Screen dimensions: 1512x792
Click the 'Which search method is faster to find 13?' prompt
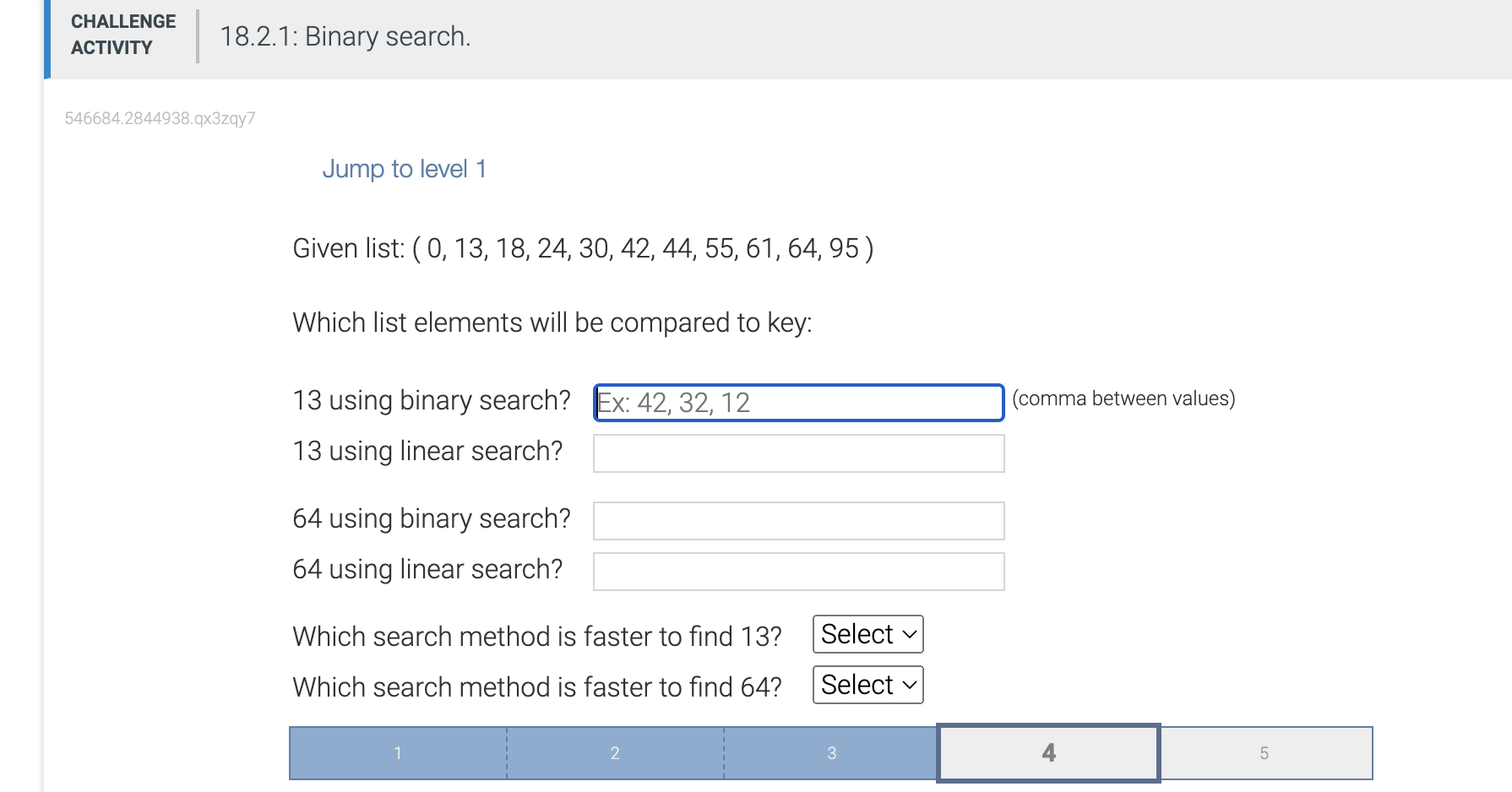point(536,636)
